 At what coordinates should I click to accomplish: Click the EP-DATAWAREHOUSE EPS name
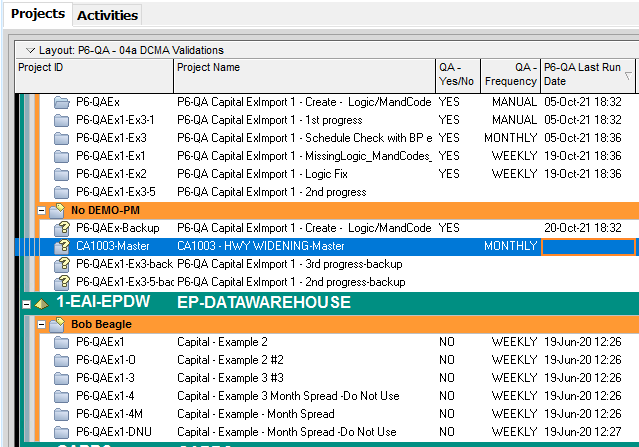pyautogui.click(x=264, y=302)
